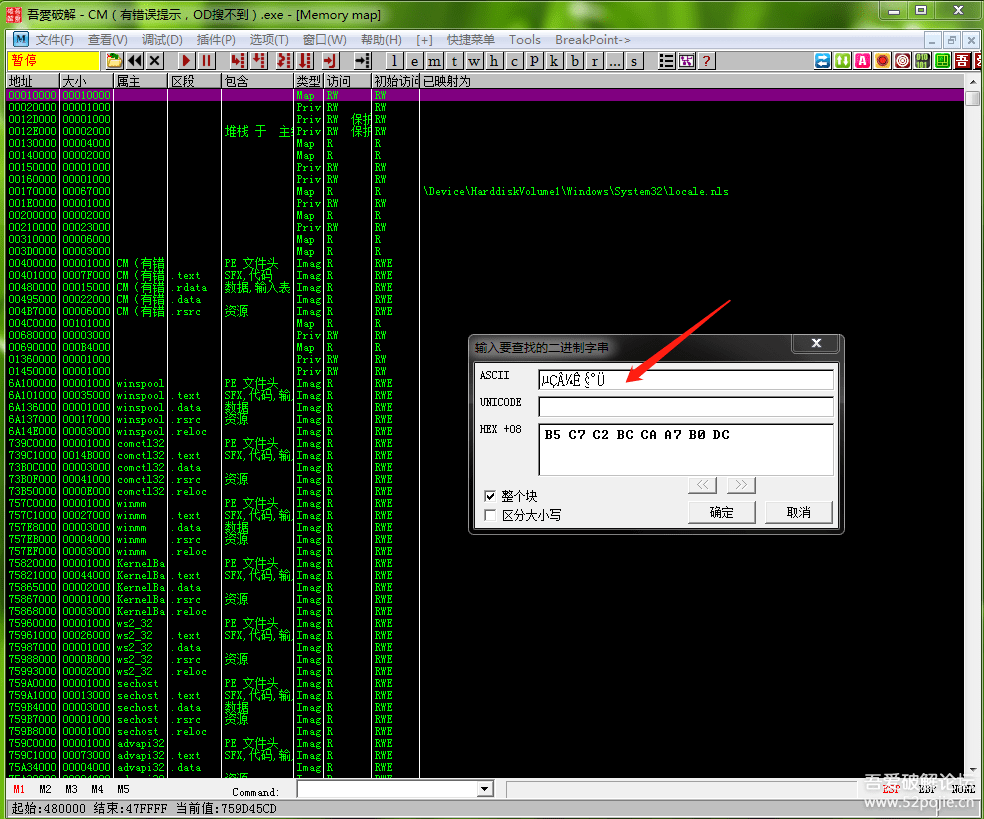Open the Tools menu

tap(525, 40)
